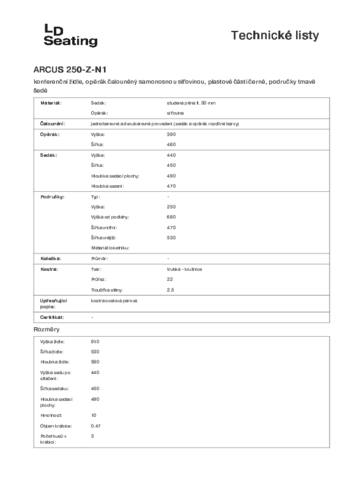Select the 'Tloušťka stěny' value '2.5'

pos(170,290)
